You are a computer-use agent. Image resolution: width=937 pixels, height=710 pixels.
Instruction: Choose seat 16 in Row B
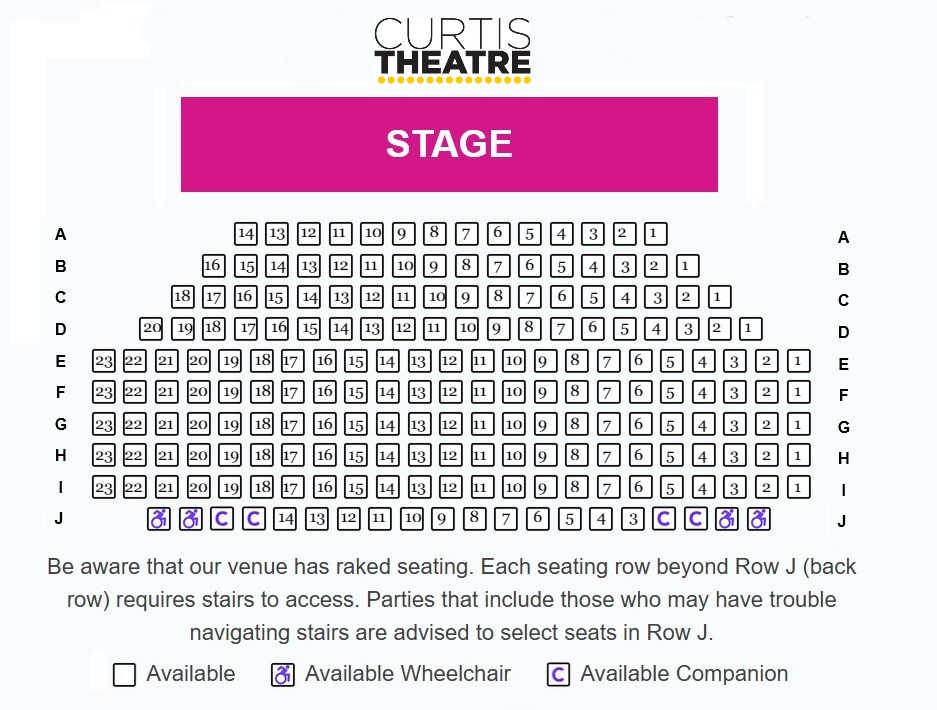[213, 266]
